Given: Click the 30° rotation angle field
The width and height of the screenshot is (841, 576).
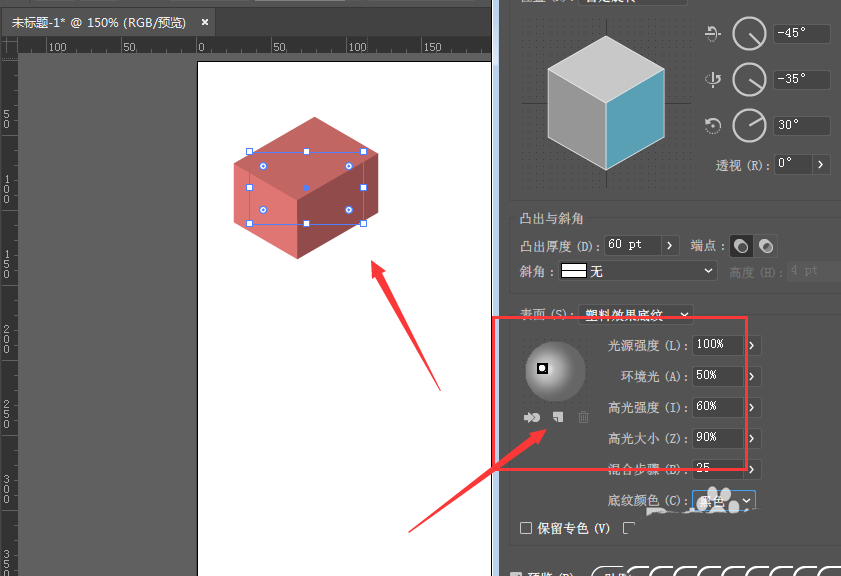Looking at the screenshot, I should [x=801, y=125].
